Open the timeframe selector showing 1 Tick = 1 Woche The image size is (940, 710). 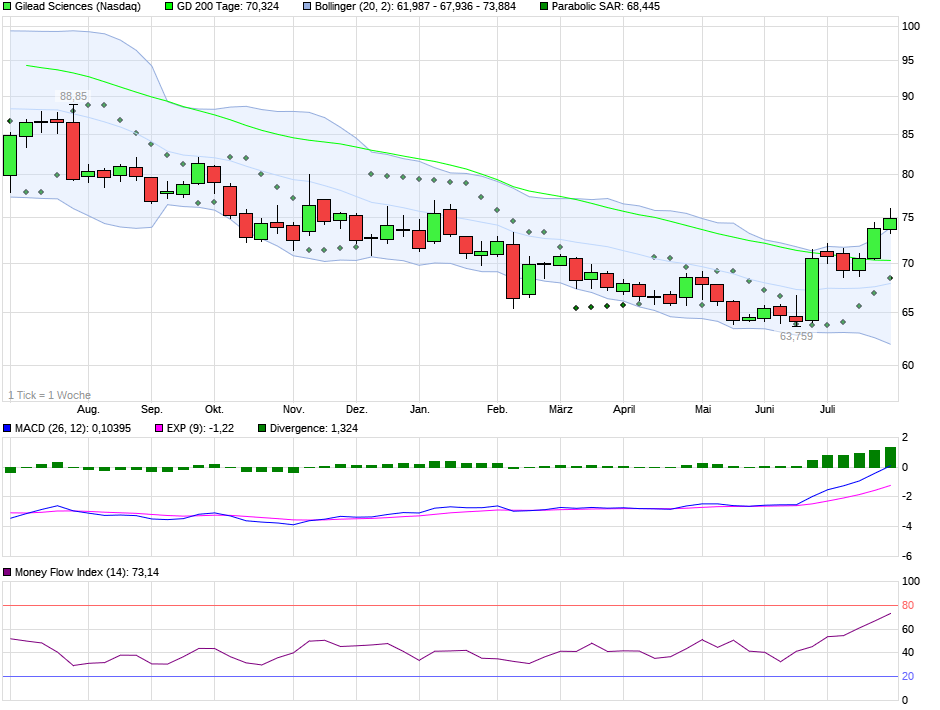pos(48,393)
